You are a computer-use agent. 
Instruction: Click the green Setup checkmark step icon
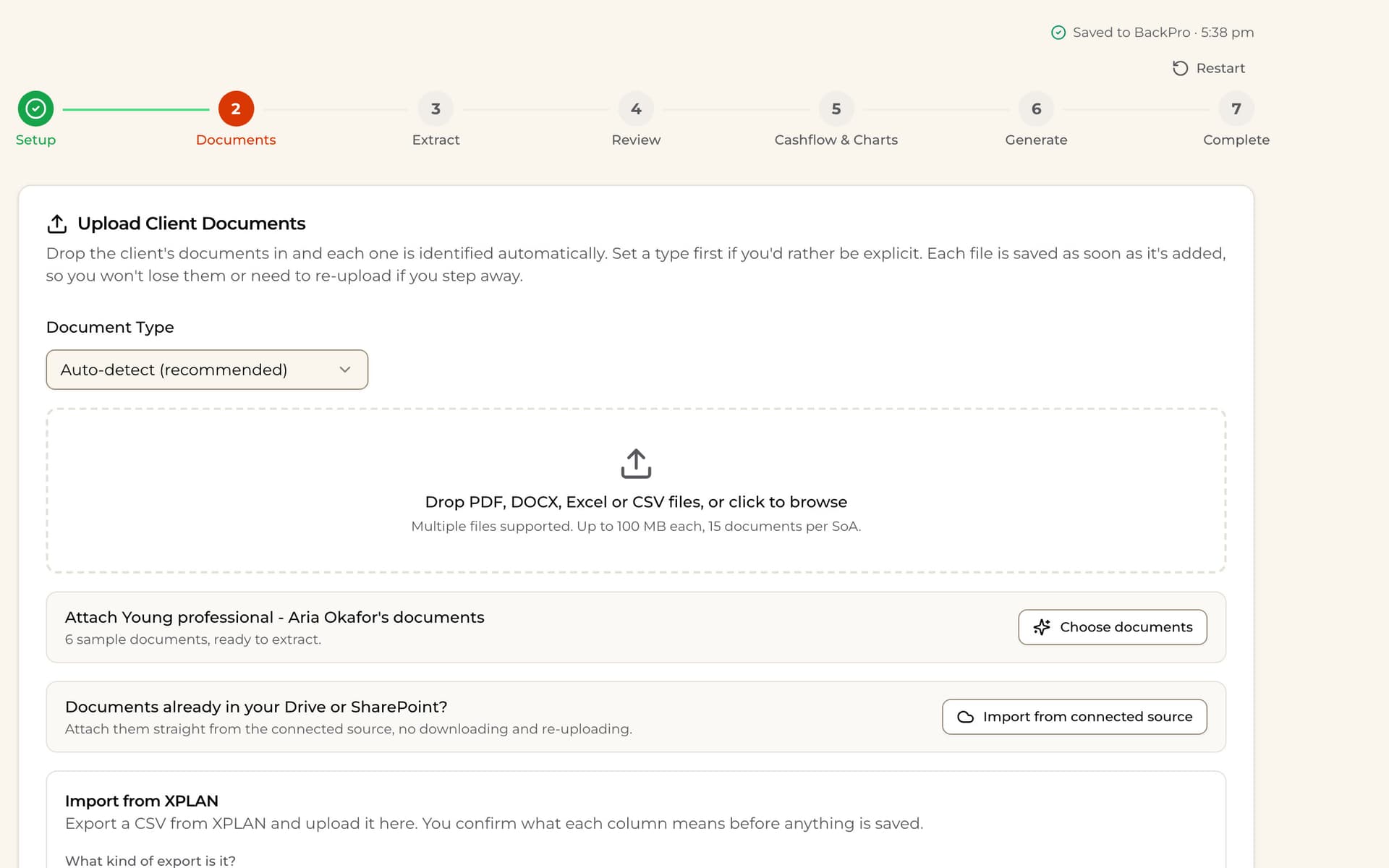click(35, 109)
